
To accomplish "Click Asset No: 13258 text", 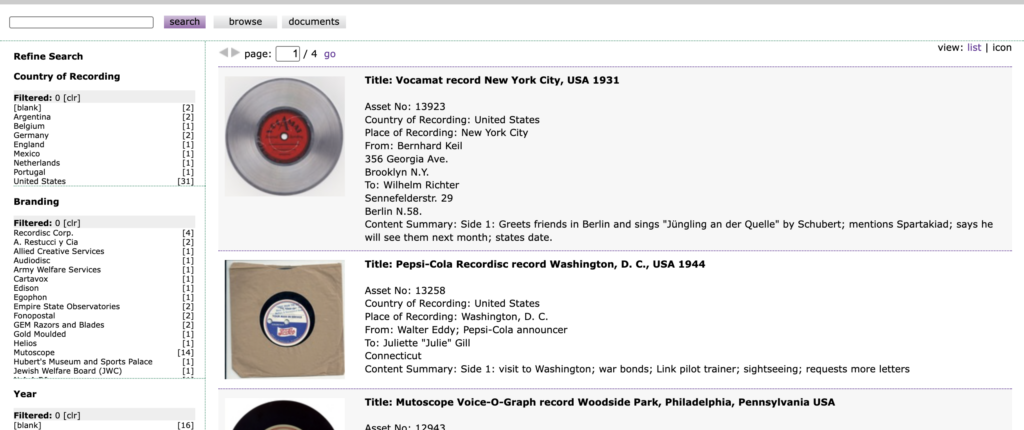I will (x=405, y=290).
